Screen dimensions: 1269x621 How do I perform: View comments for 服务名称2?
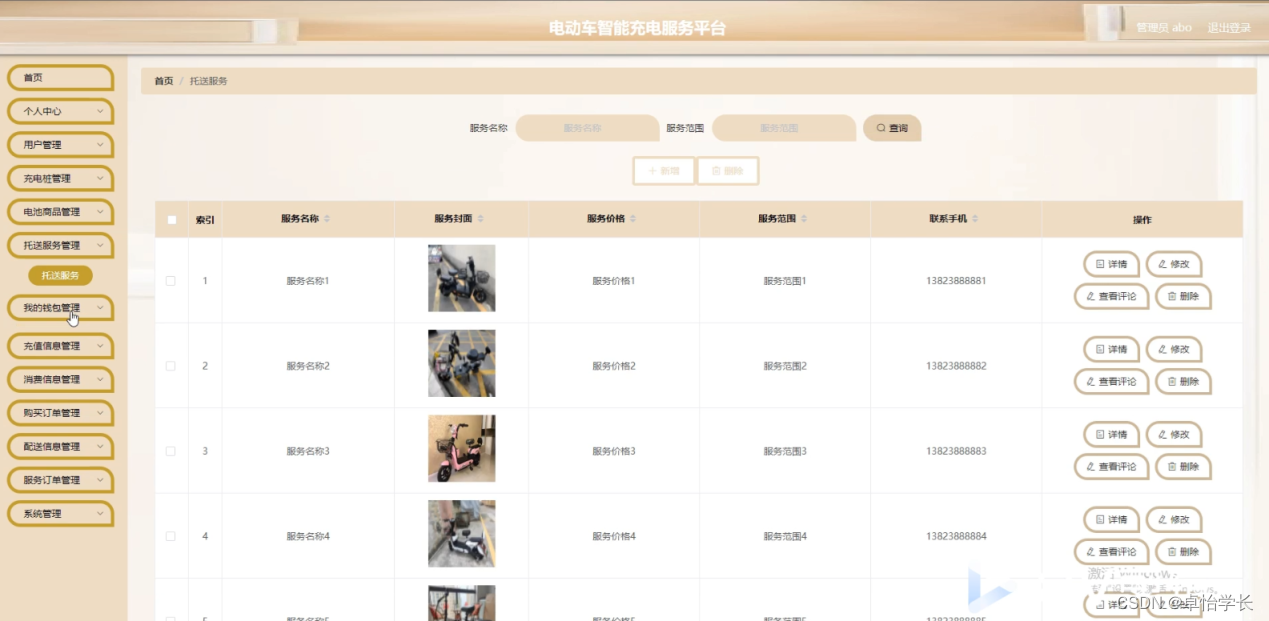[x=1111, y=382]
